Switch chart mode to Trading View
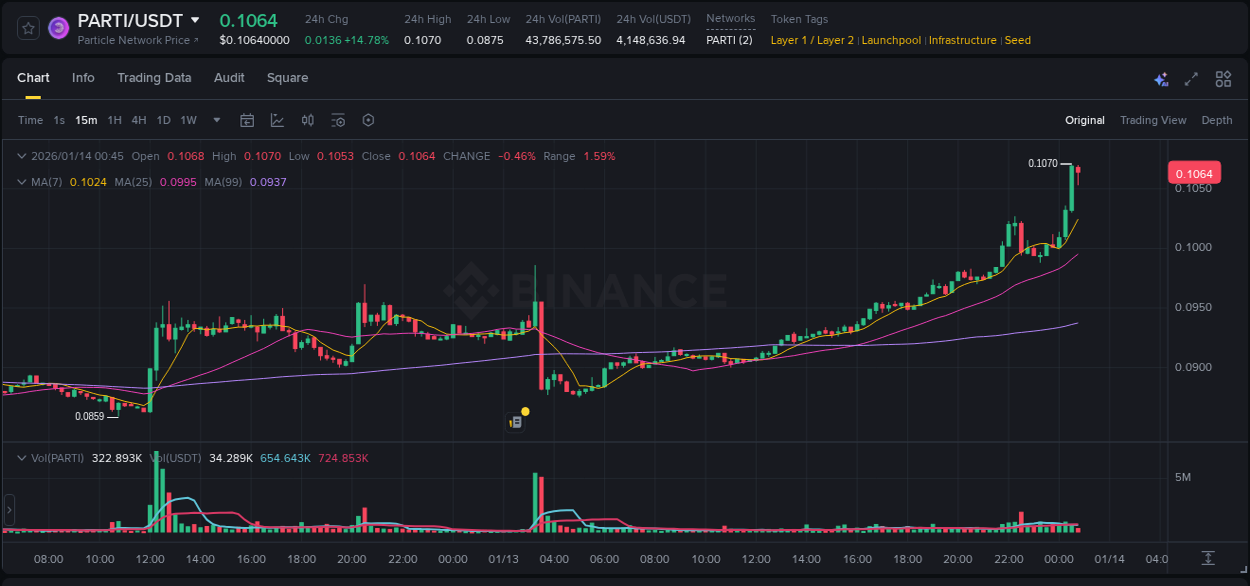This screenshot has width=1250, height=586. coord(1152,120)
